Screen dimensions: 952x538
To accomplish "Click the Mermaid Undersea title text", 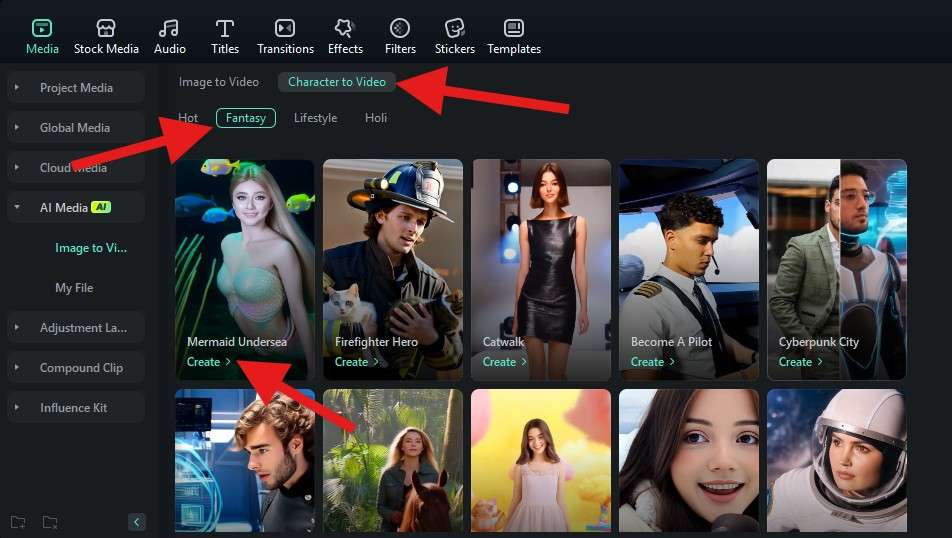I will click(x=237, y=342).
